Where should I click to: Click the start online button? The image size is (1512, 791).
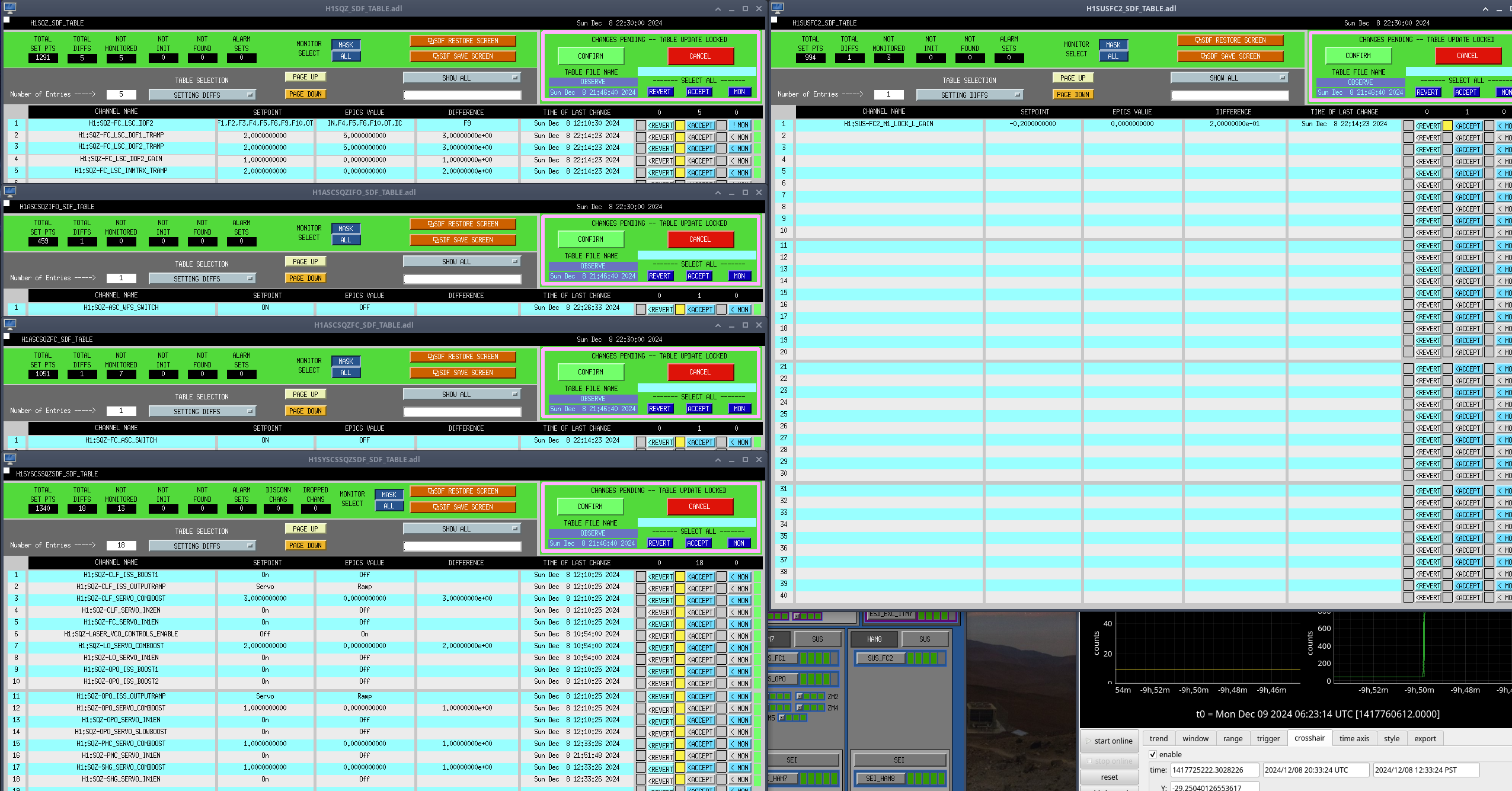click(1109, 741)
